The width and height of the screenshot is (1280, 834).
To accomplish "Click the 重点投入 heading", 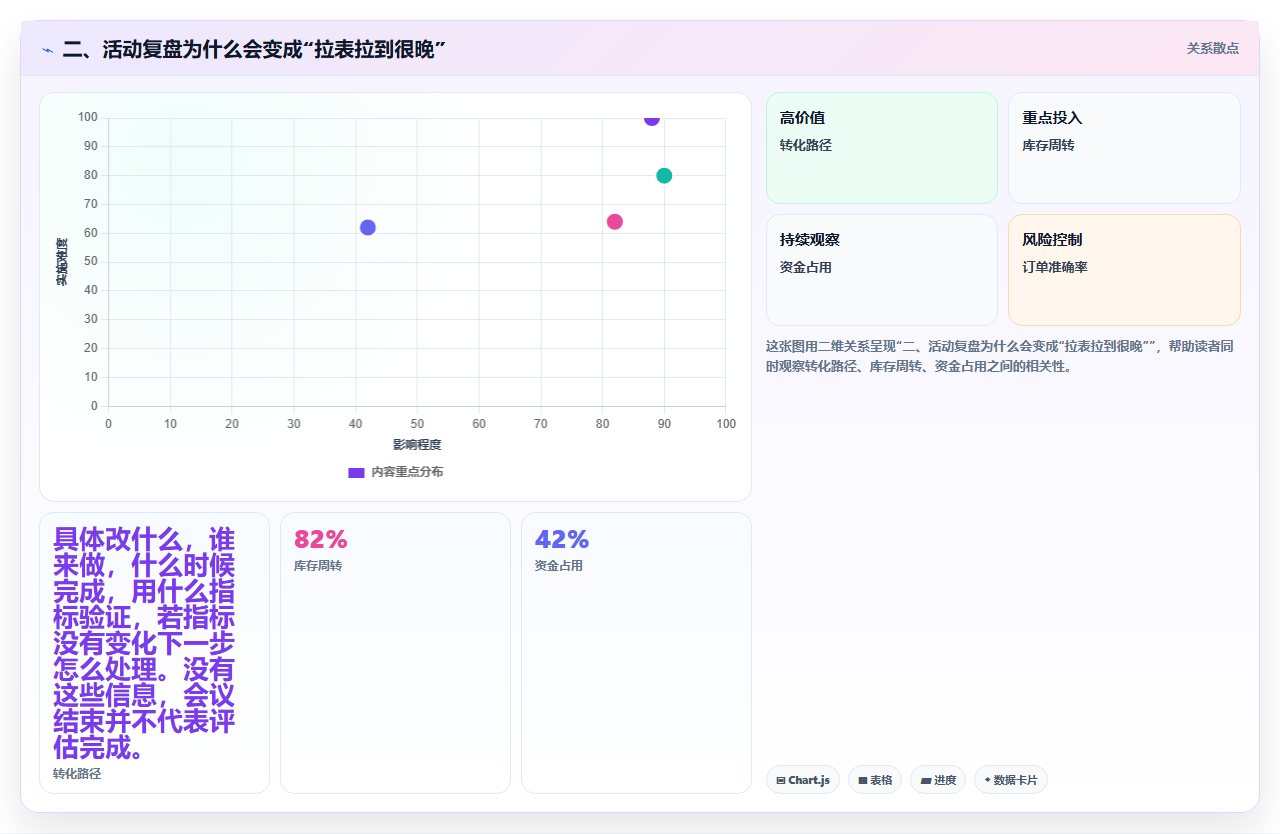I will pos(1052,118).
